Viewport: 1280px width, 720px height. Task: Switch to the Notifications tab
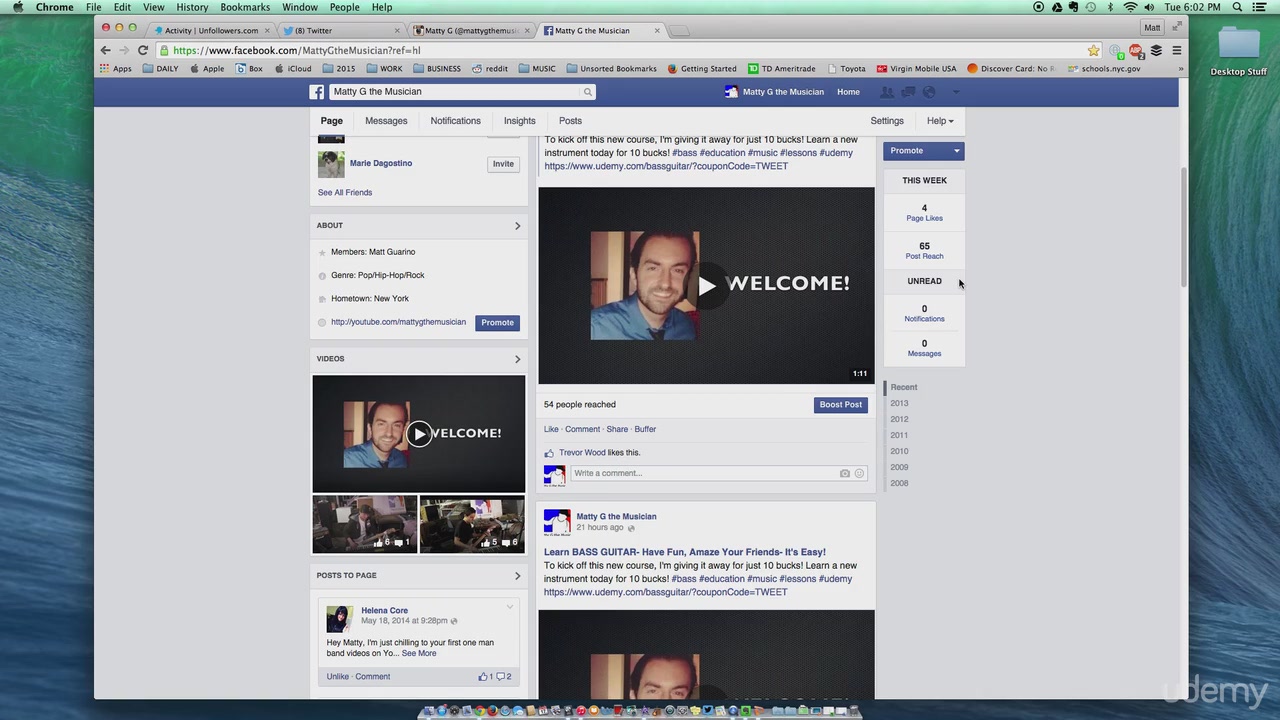pyautogui.click(x=455, y=121)
